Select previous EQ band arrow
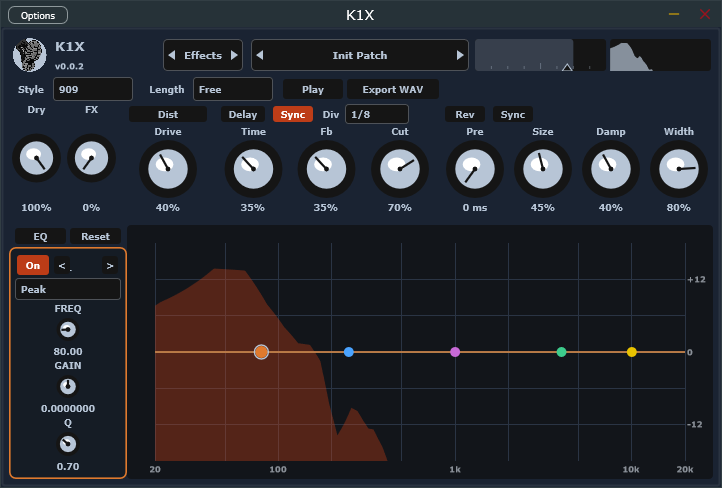Screen dimensions: 722x488 (x=62, y=266)
